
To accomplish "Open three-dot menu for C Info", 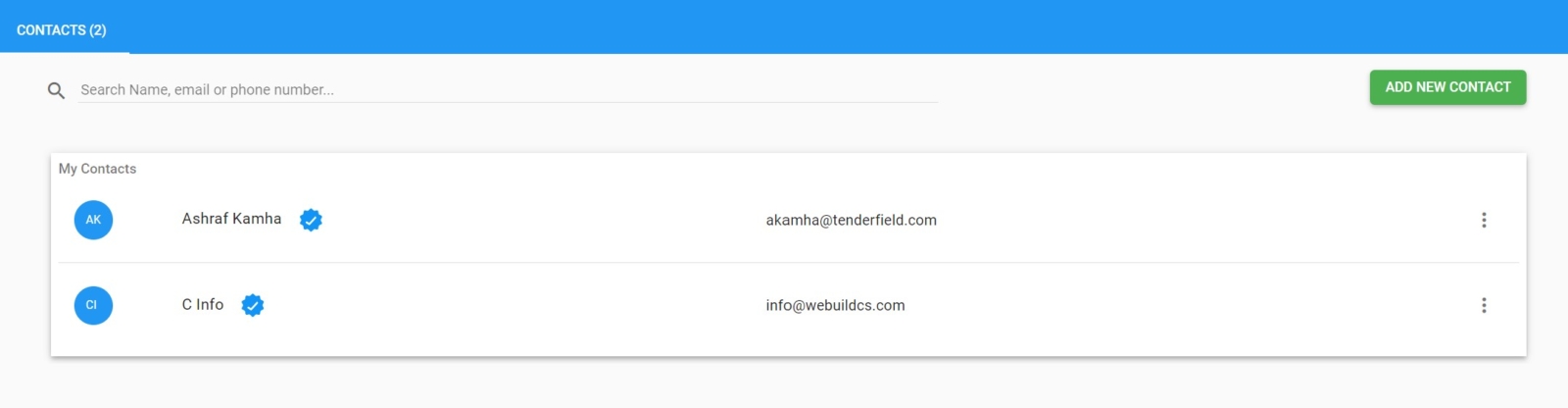I will [1484, 305].
